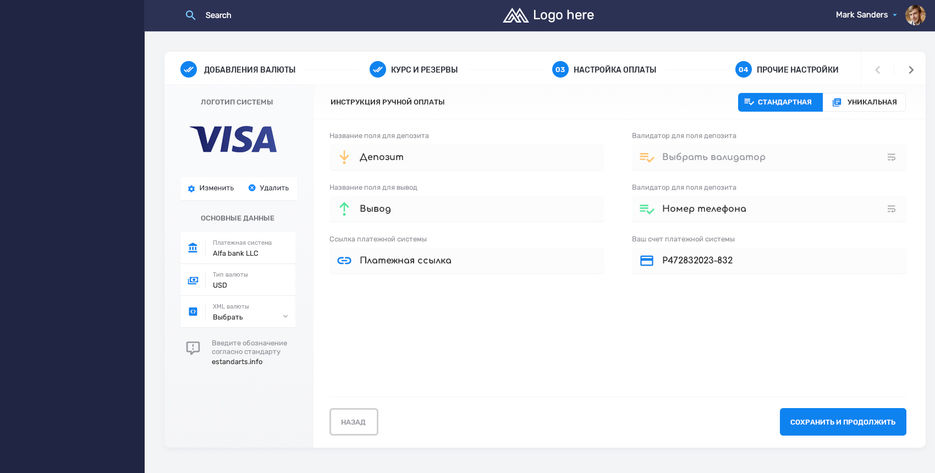The image size is (935, 473).
Task: Click the gear icon next to Изменить
Action: (x=191, y=188)
